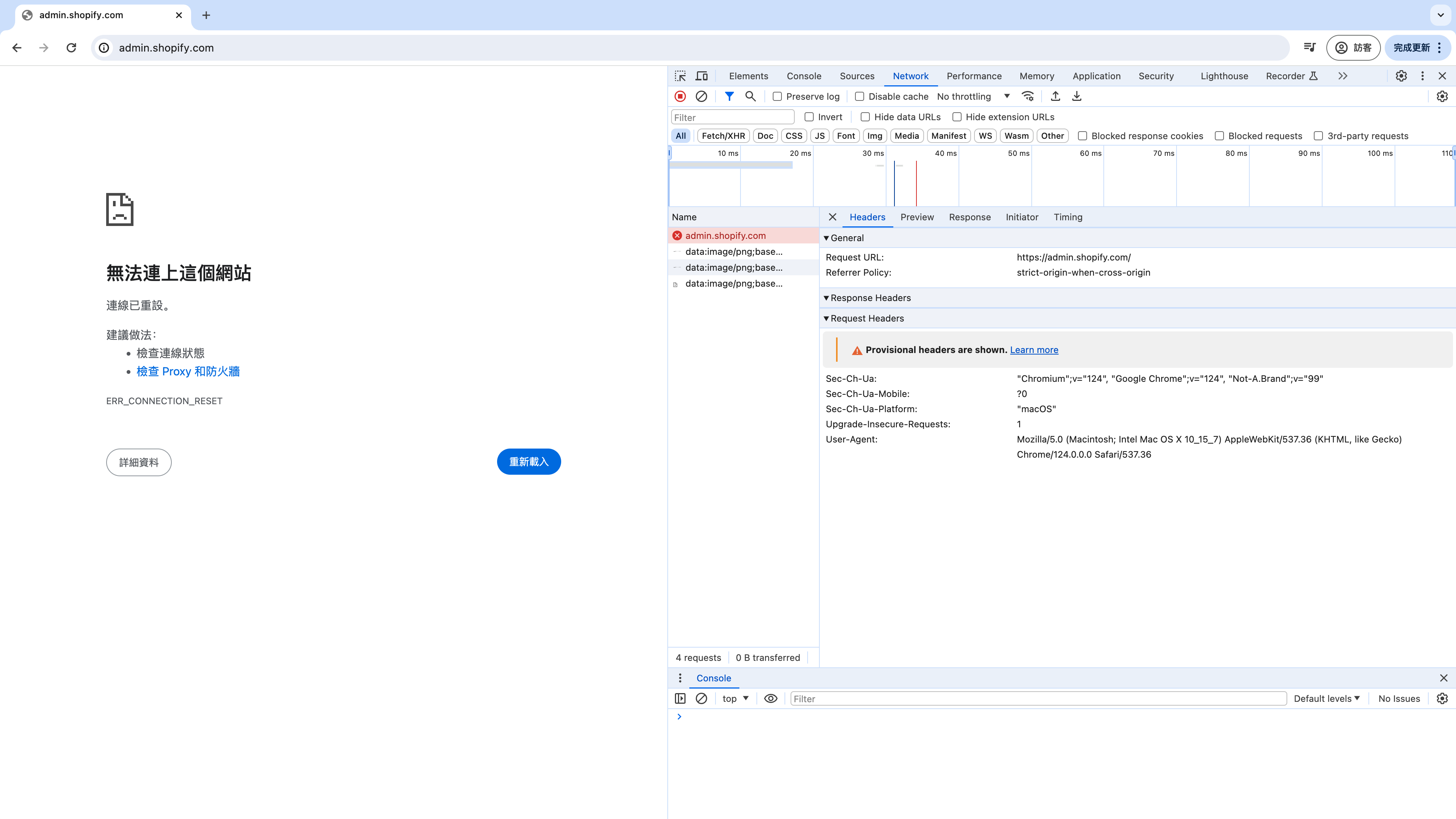Enable the Preserve log checkbox

coord(777,97)
